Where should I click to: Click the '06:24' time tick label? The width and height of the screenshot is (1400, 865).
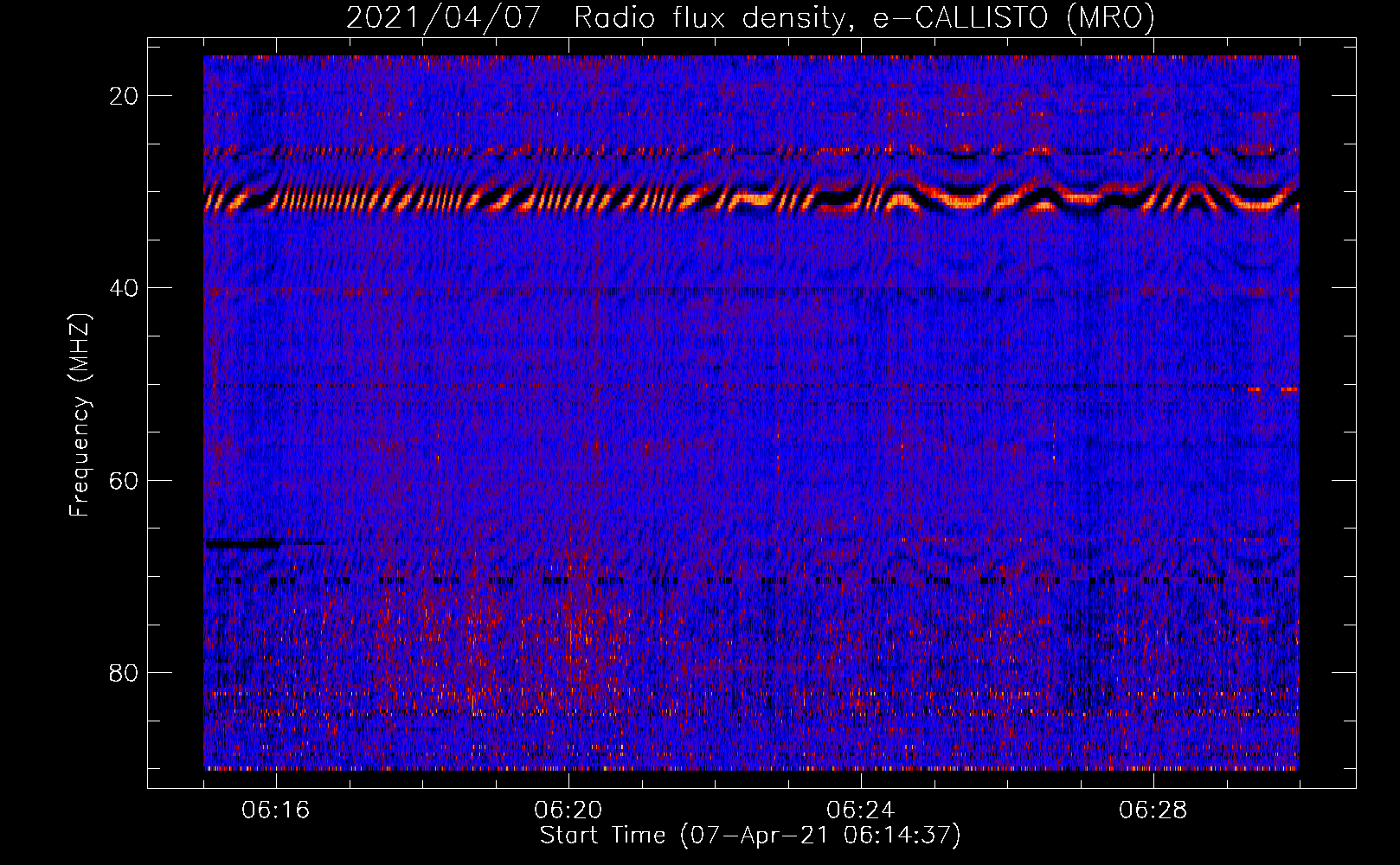coord(861,811)
